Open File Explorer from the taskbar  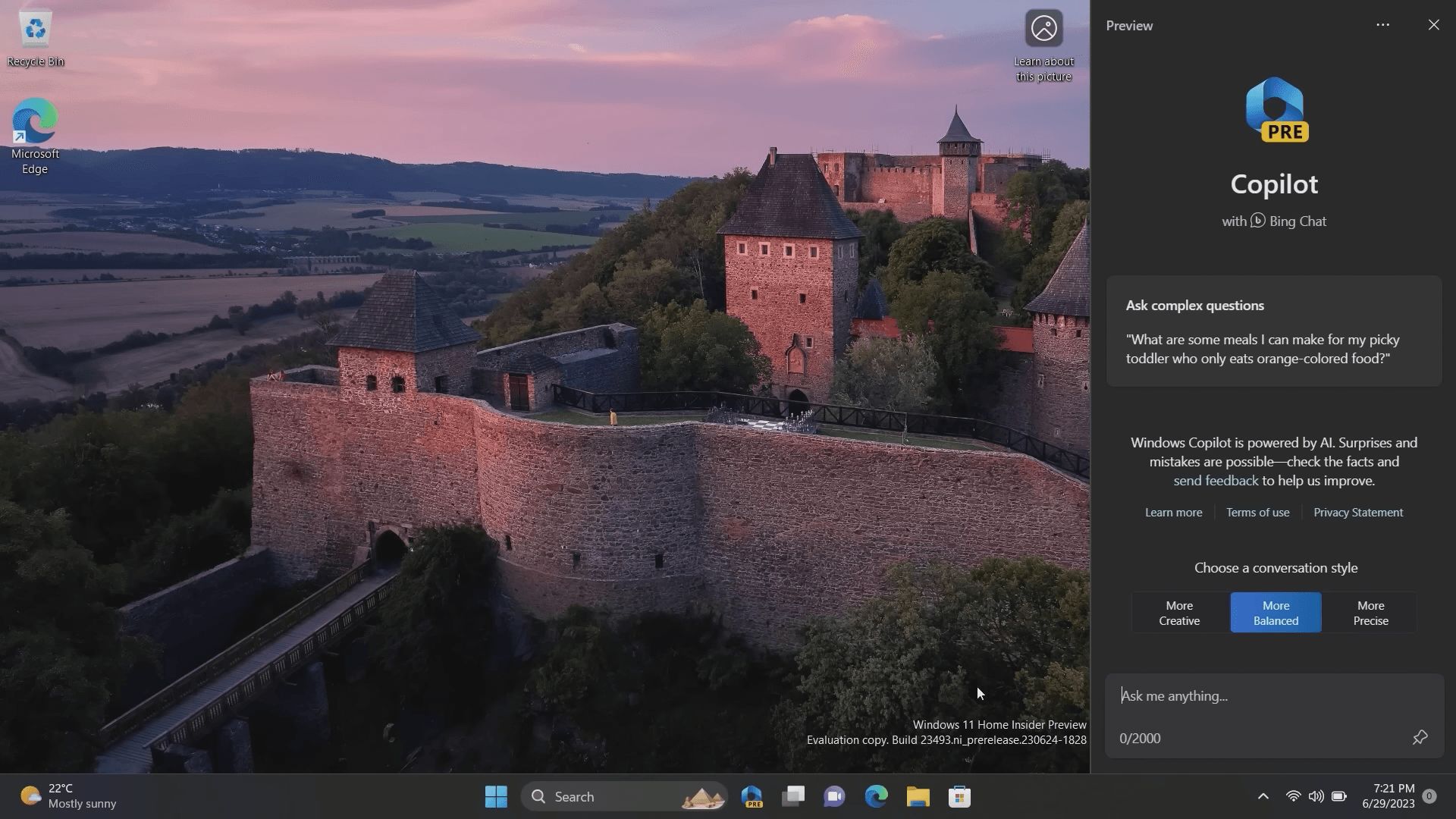coord(918,796)
